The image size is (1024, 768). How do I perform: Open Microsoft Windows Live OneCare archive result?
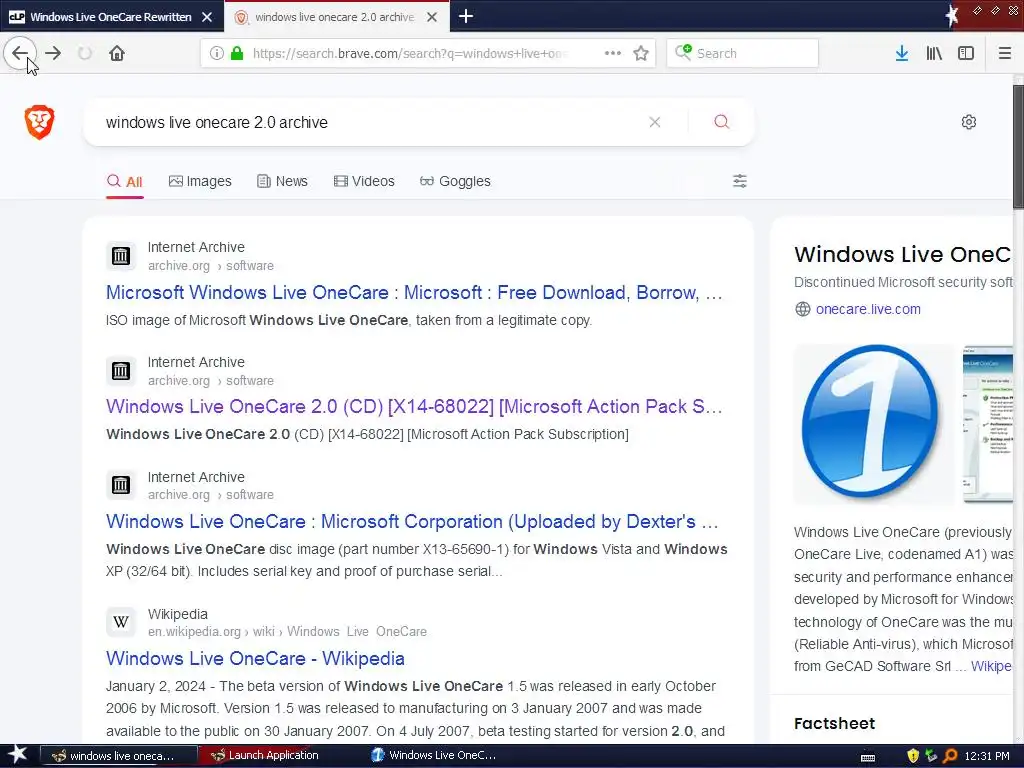click(414, 293)
